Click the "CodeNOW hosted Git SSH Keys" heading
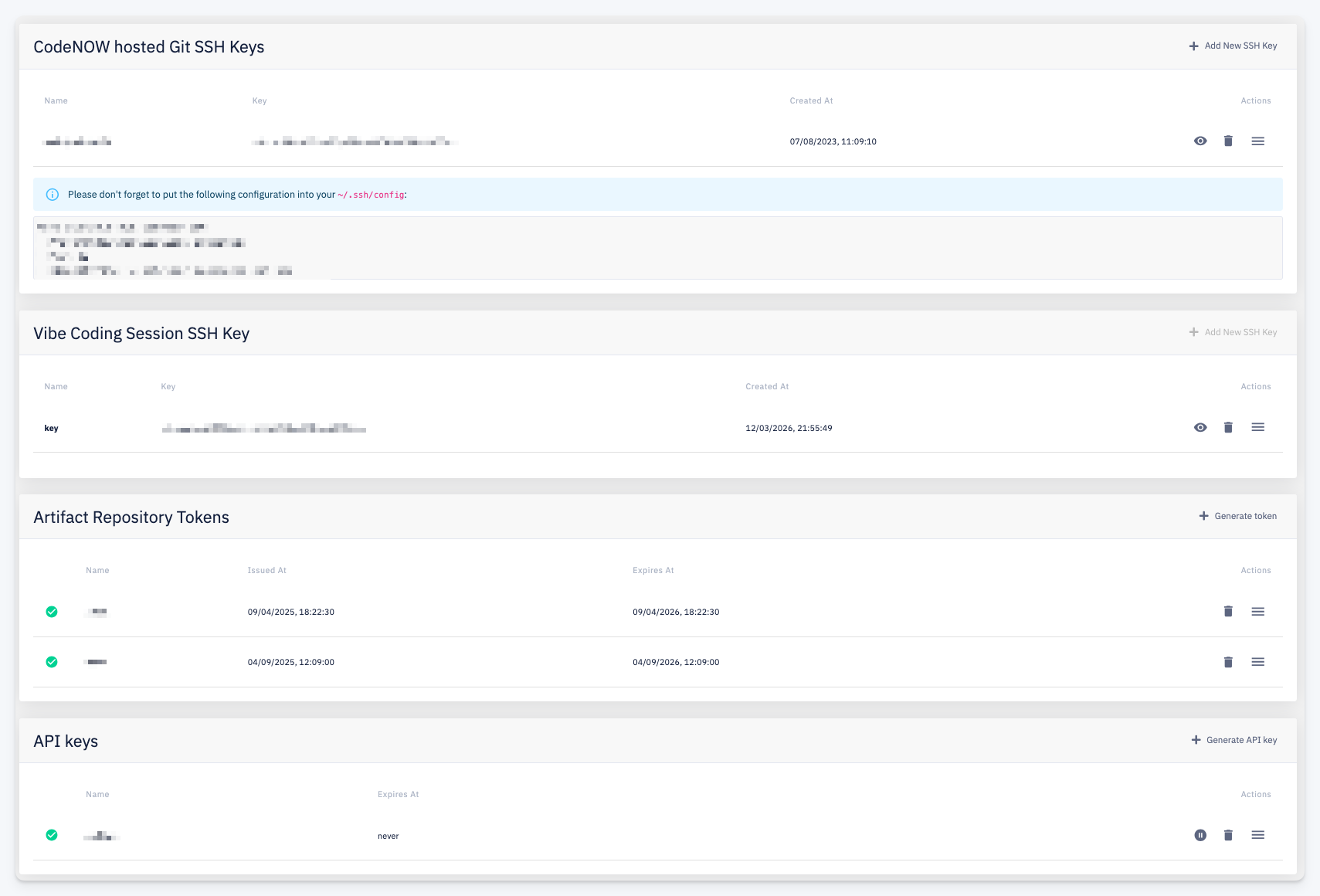1320x896 pixels. [149, 47]
